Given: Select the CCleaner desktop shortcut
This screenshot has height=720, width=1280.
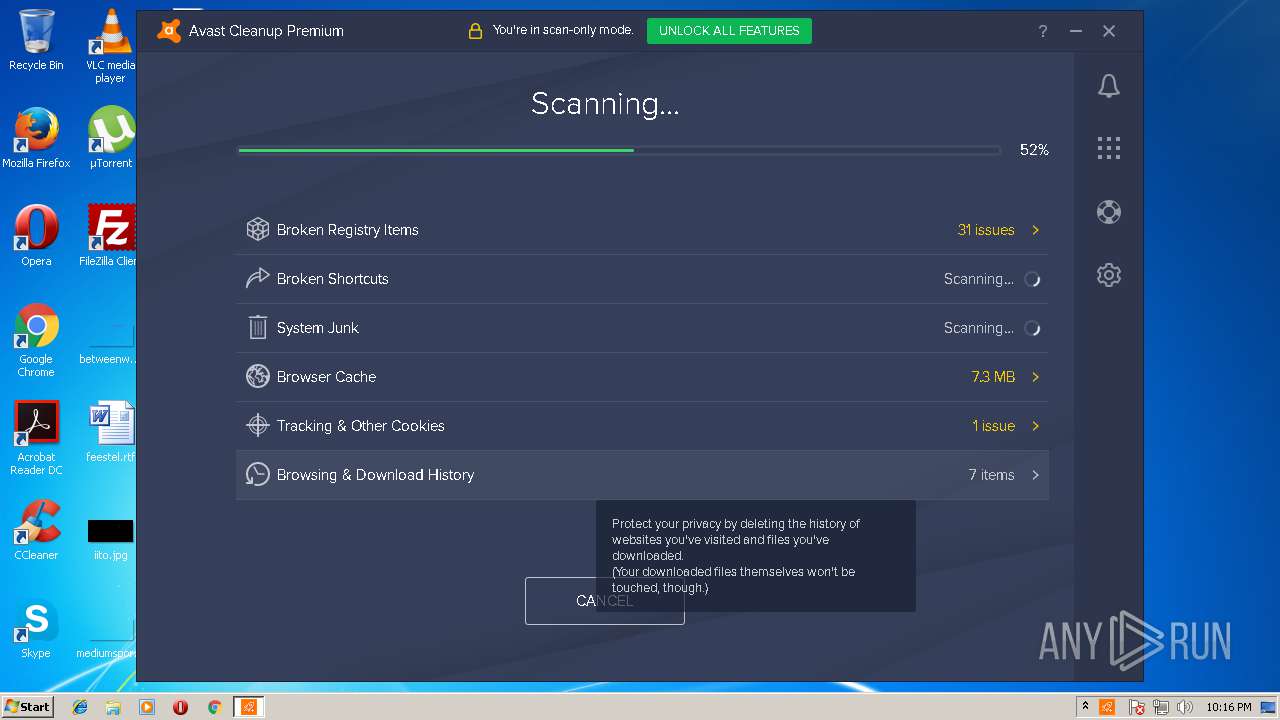Looking at the screenshot, I should [36, 530].
